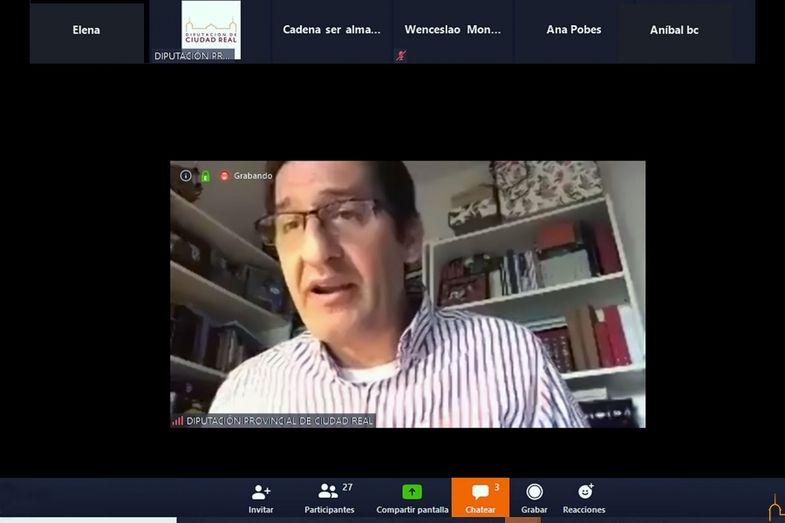Click the Invitar add-person icon

tap(261, 492)
